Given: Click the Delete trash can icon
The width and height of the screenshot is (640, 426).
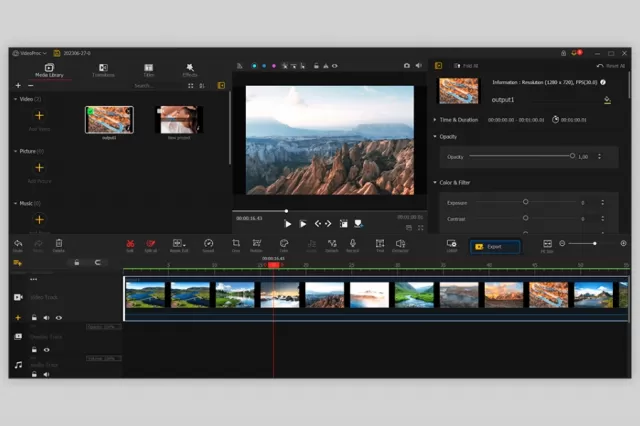Looking at the screenshot, I should pos(59,245).
